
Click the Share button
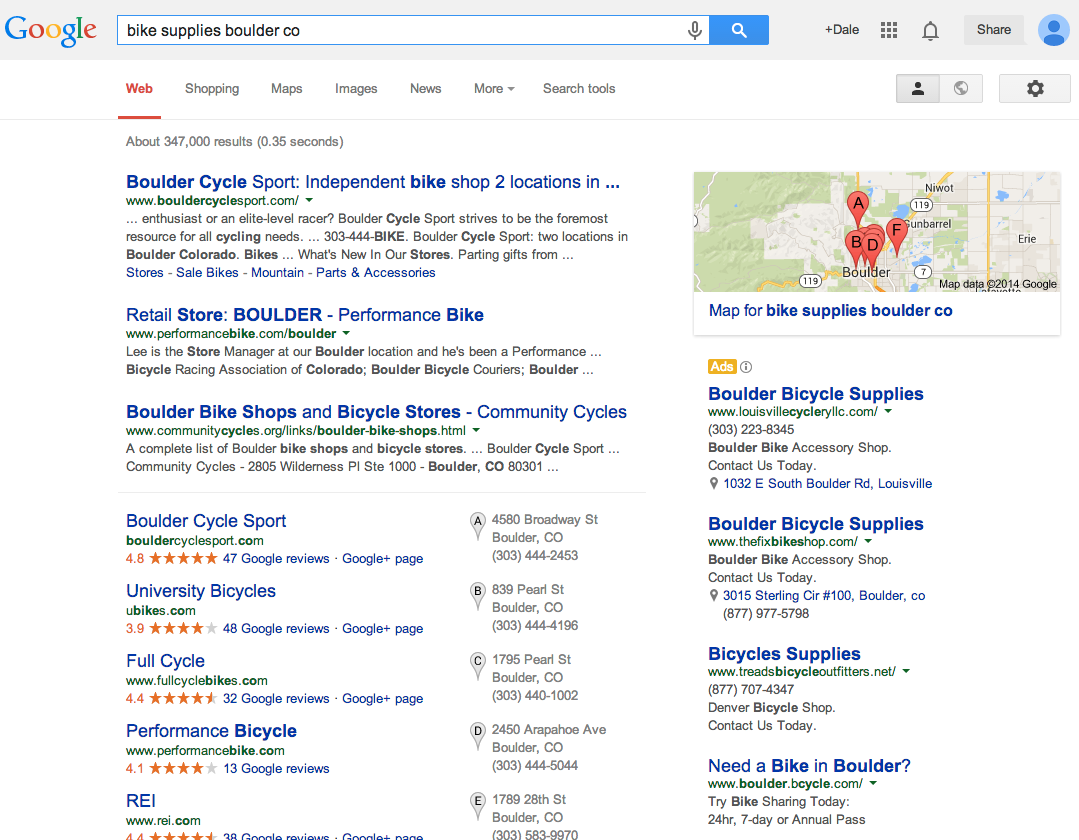tap(994, 30)
